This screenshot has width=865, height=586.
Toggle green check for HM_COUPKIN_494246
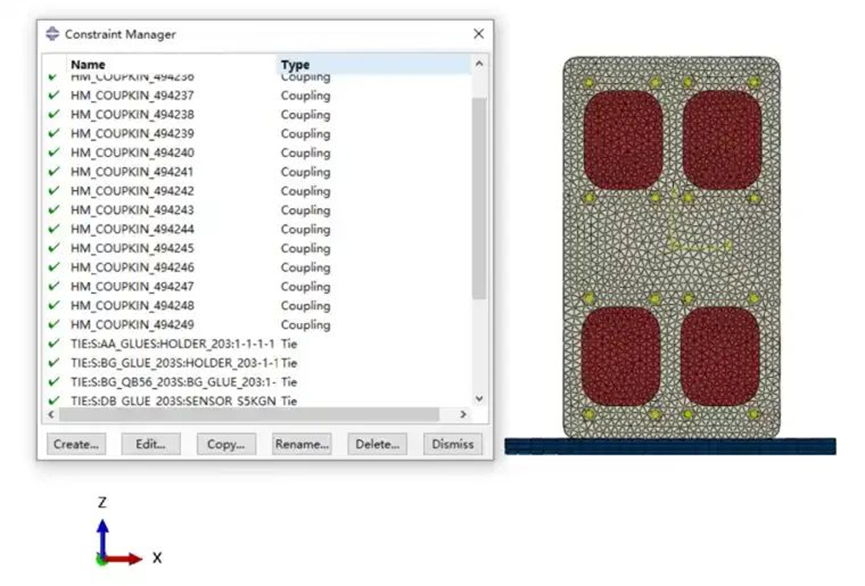pos(54,267)
